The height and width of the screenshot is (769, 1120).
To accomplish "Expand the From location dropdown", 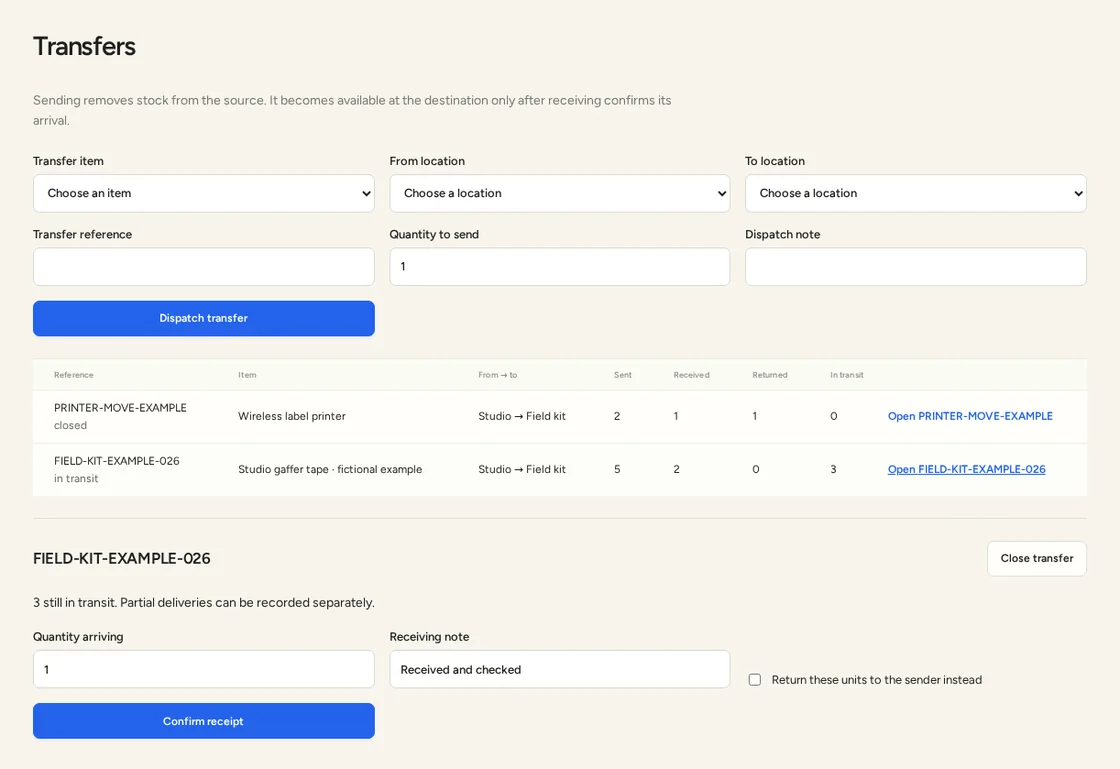I will 559,193.
